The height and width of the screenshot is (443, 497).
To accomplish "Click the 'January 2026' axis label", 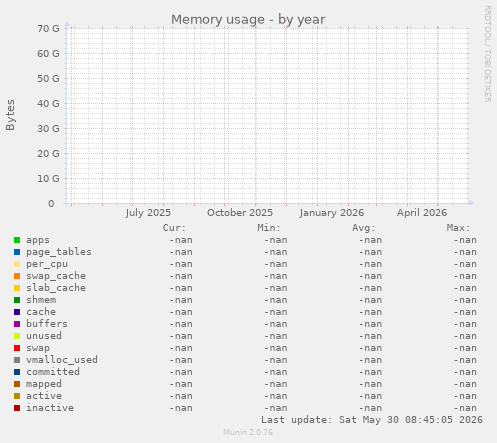I will point(331,213).
